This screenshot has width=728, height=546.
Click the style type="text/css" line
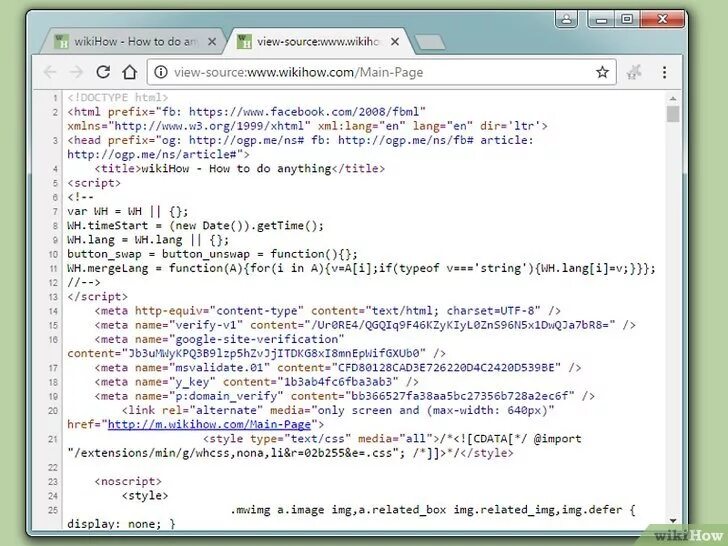point(324,446)
